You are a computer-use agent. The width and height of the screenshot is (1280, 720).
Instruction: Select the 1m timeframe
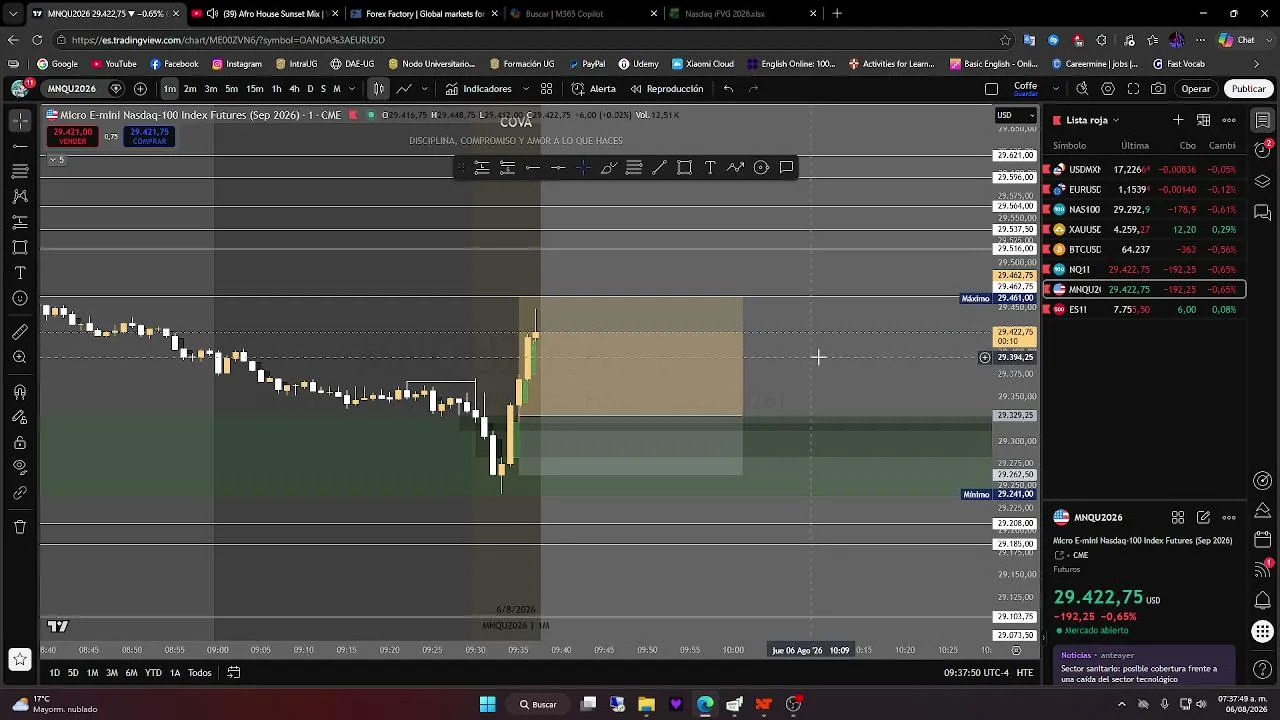[170, 89]
